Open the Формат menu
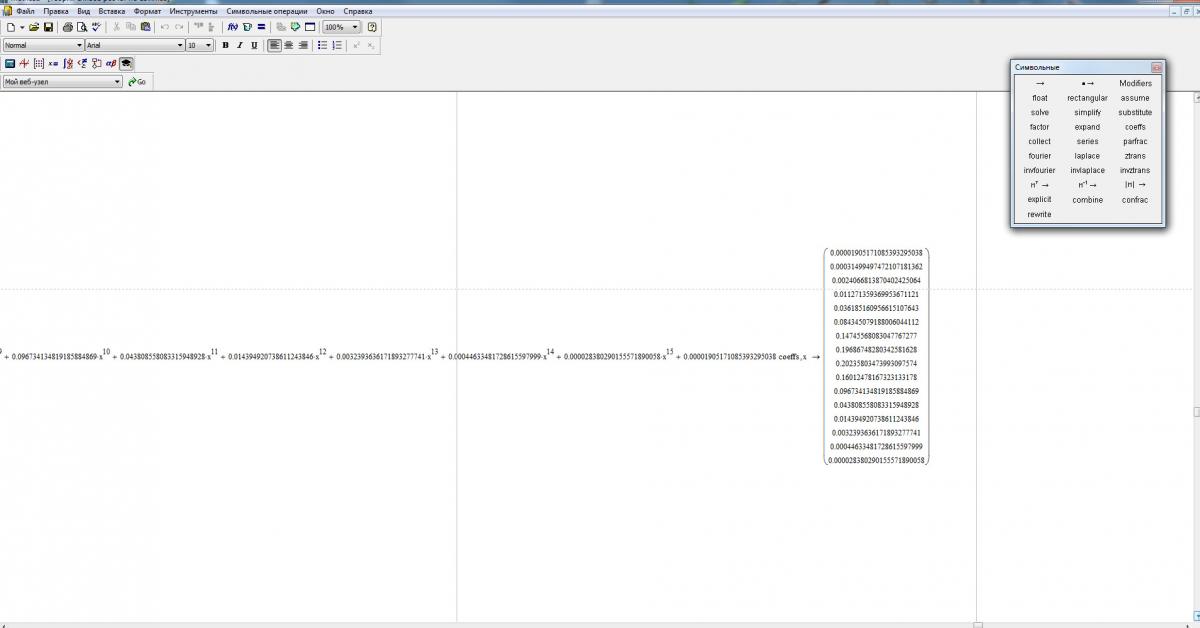This screenshot has height=628, width=1200. [x=147, y=11]
